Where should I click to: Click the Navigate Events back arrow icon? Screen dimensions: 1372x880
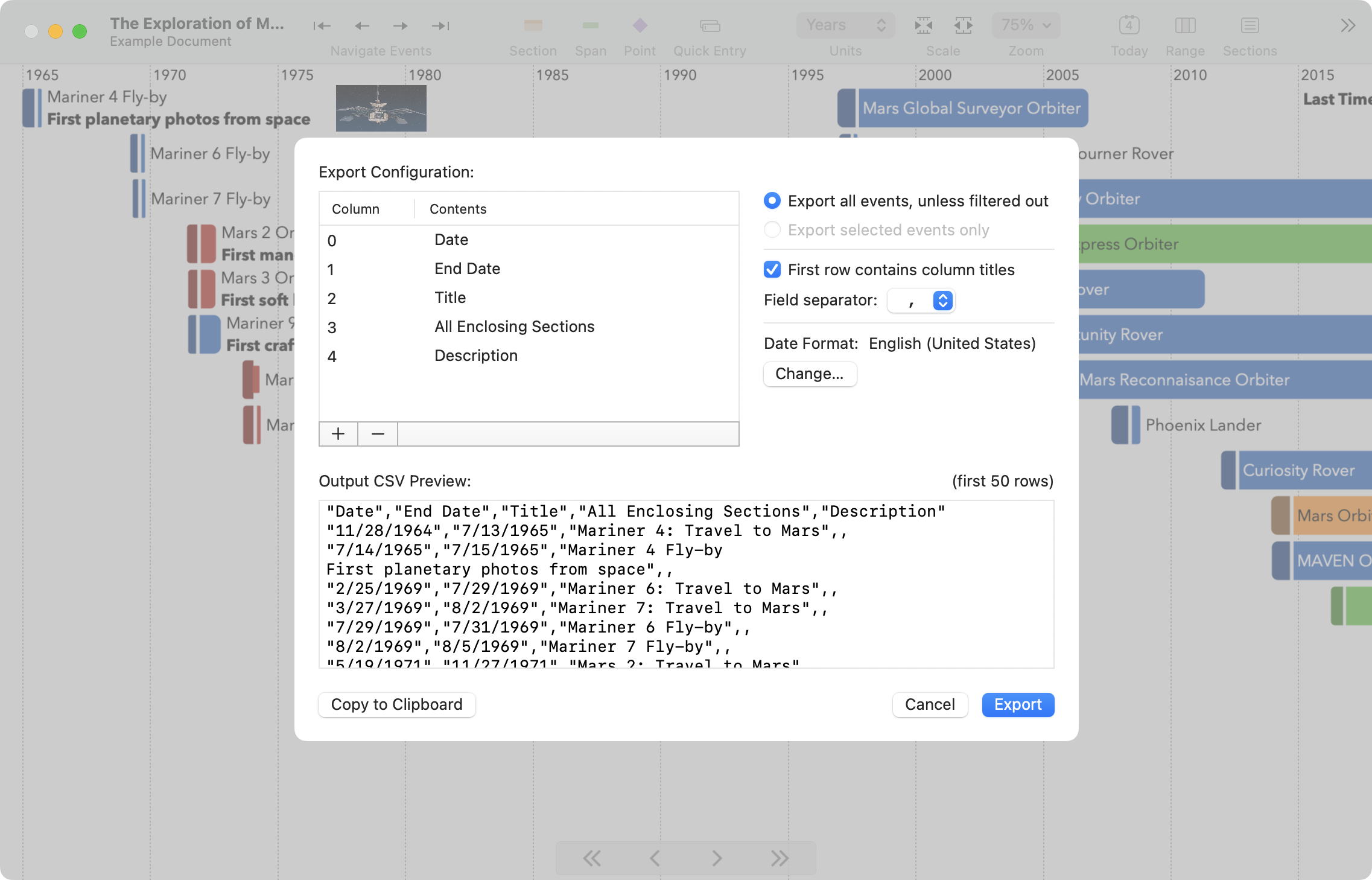[362, 24]
